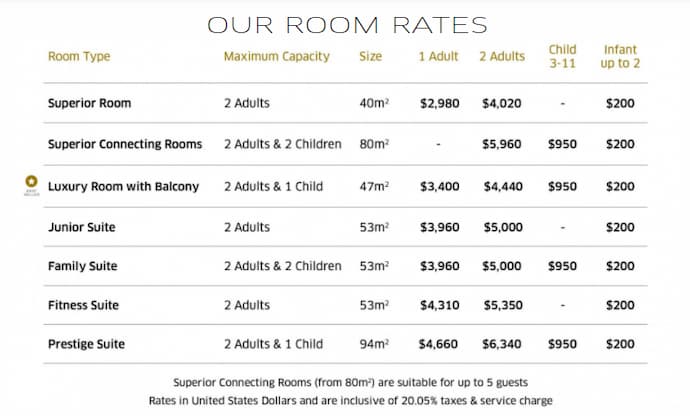The width and height of the screenshot is (690, 416).
Task: Select the Superior Room row label
Action: pos(89,104)
